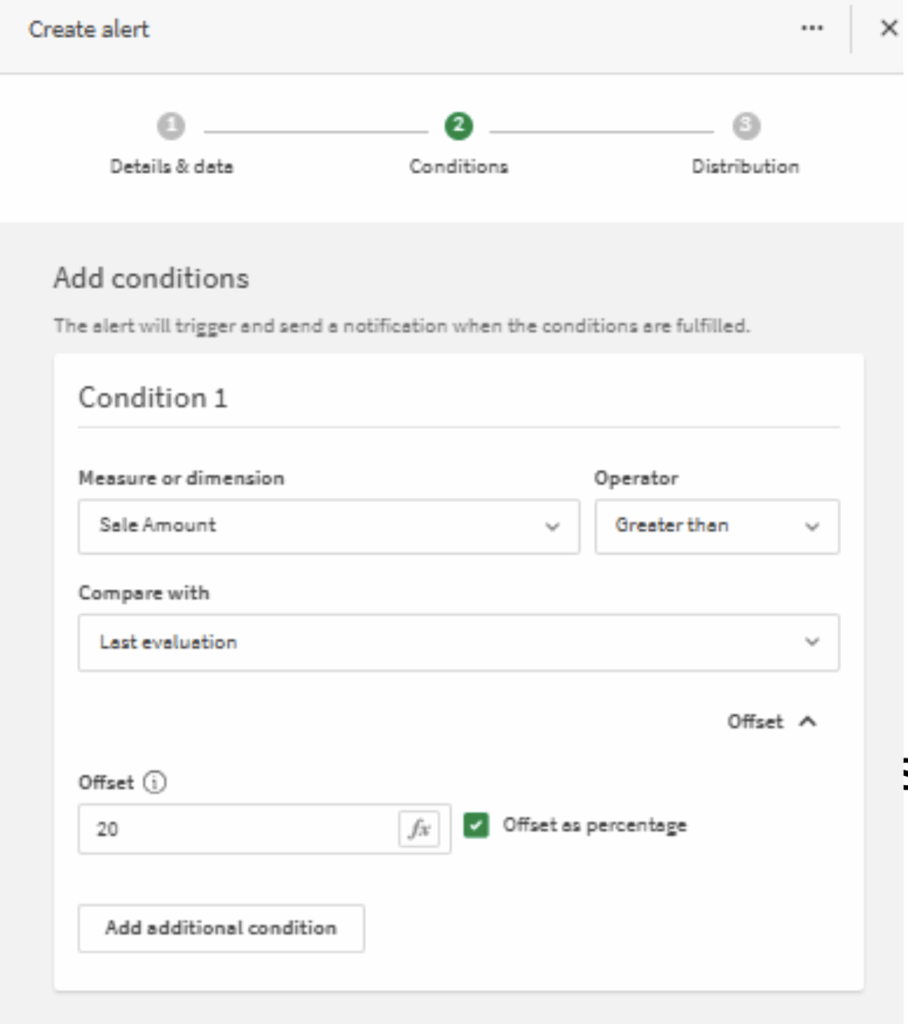Uncheck the Offset as percentage checkbox

477,826
